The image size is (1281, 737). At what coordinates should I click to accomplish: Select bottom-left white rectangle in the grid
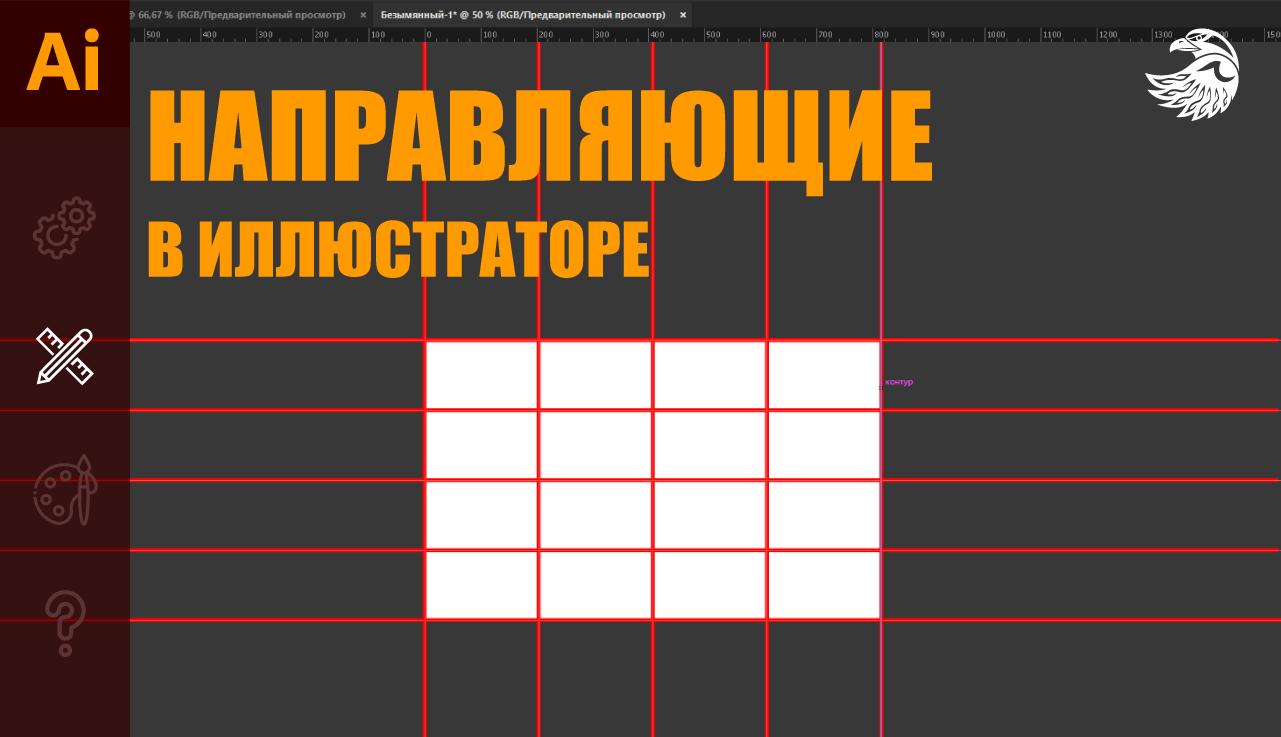[x=482, y=585]
